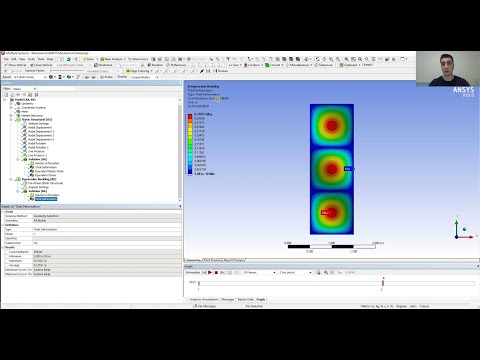Open the edges display globe dropdown icon
This screenshot has width=480, height=360.
click(70, 77)
